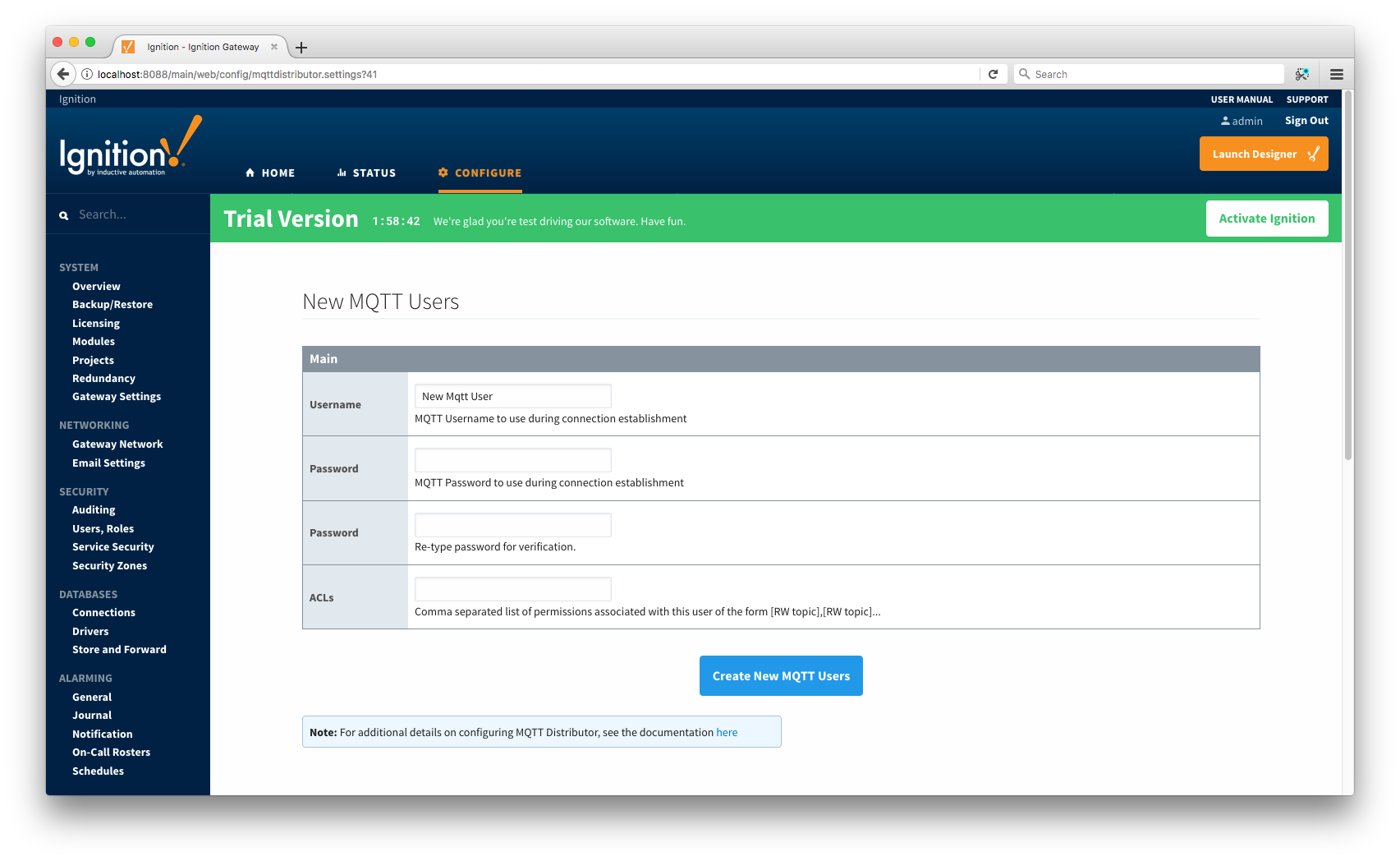Open Security Zones in sidebar
This screenshot has width=1400, height=861.
click(109, 565)
